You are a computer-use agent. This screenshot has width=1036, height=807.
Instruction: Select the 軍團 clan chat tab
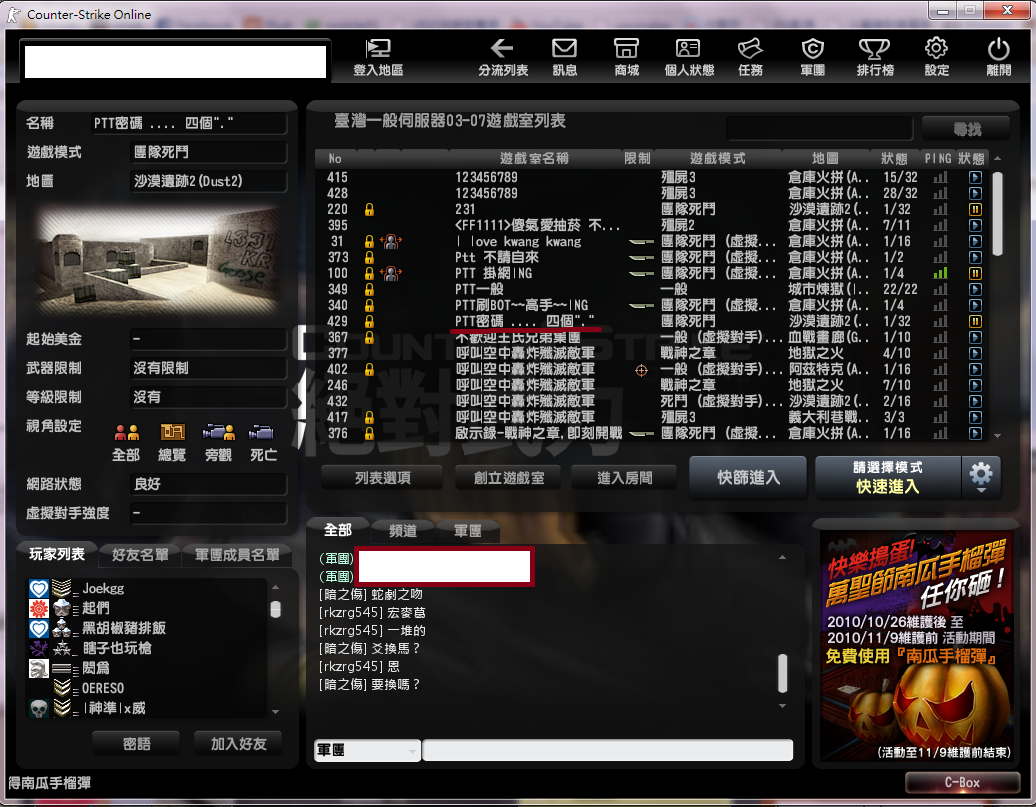click(x=468, y=531)
